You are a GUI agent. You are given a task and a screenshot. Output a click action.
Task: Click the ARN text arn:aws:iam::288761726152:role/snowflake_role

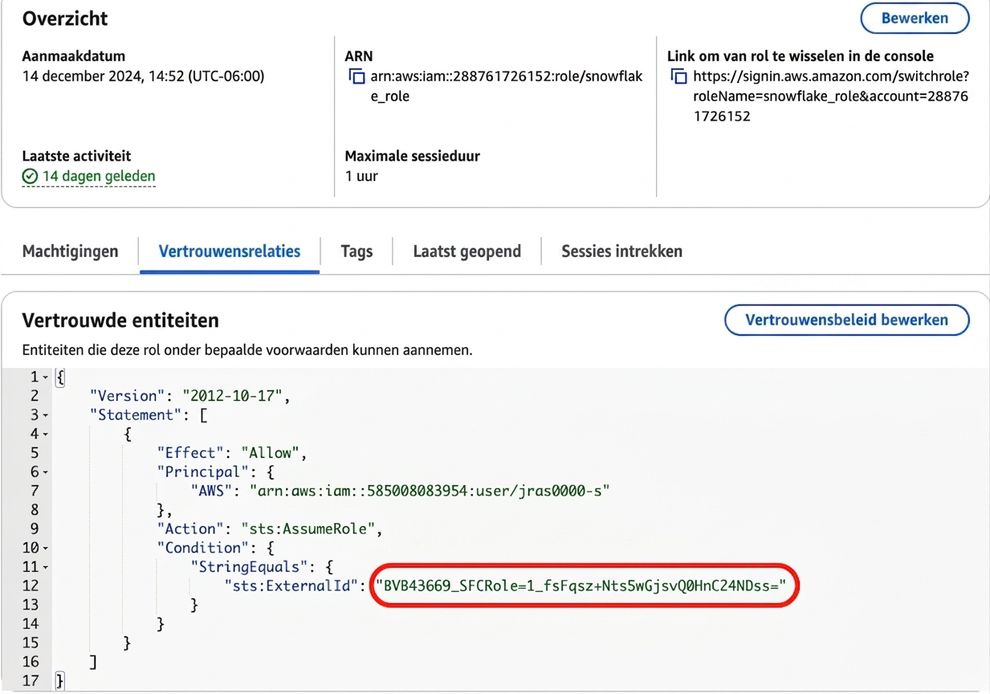pyautogui.click(x=506, y=87)
